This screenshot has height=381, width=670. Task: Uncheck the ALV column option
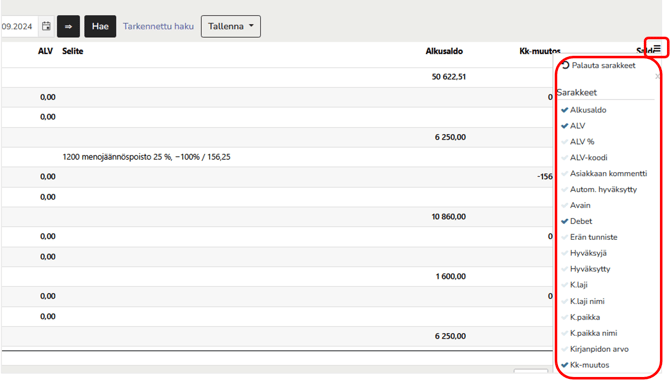point(573,126)
